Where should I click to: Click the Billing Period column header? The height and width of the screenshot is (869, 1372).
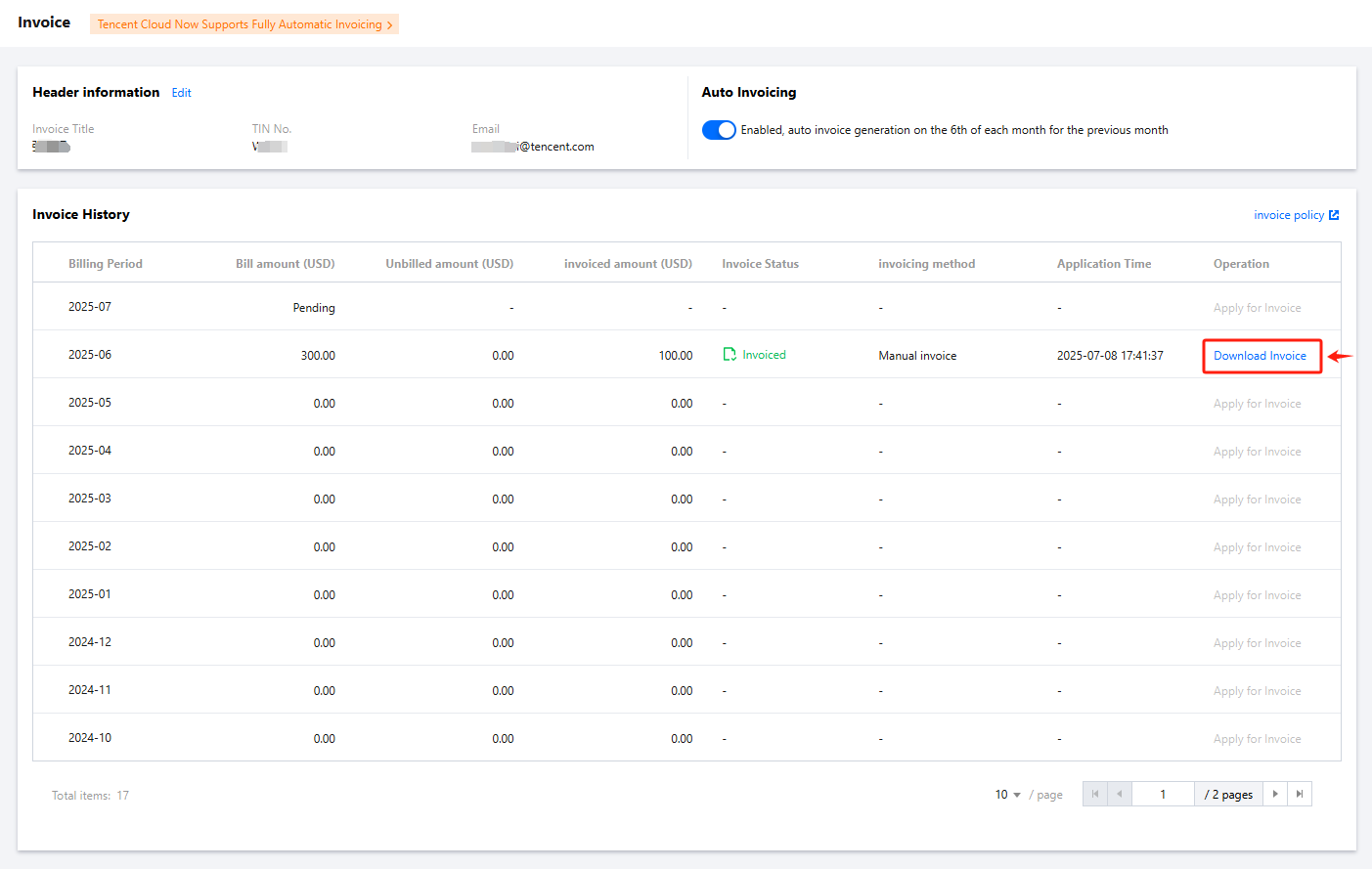point(106,264)
